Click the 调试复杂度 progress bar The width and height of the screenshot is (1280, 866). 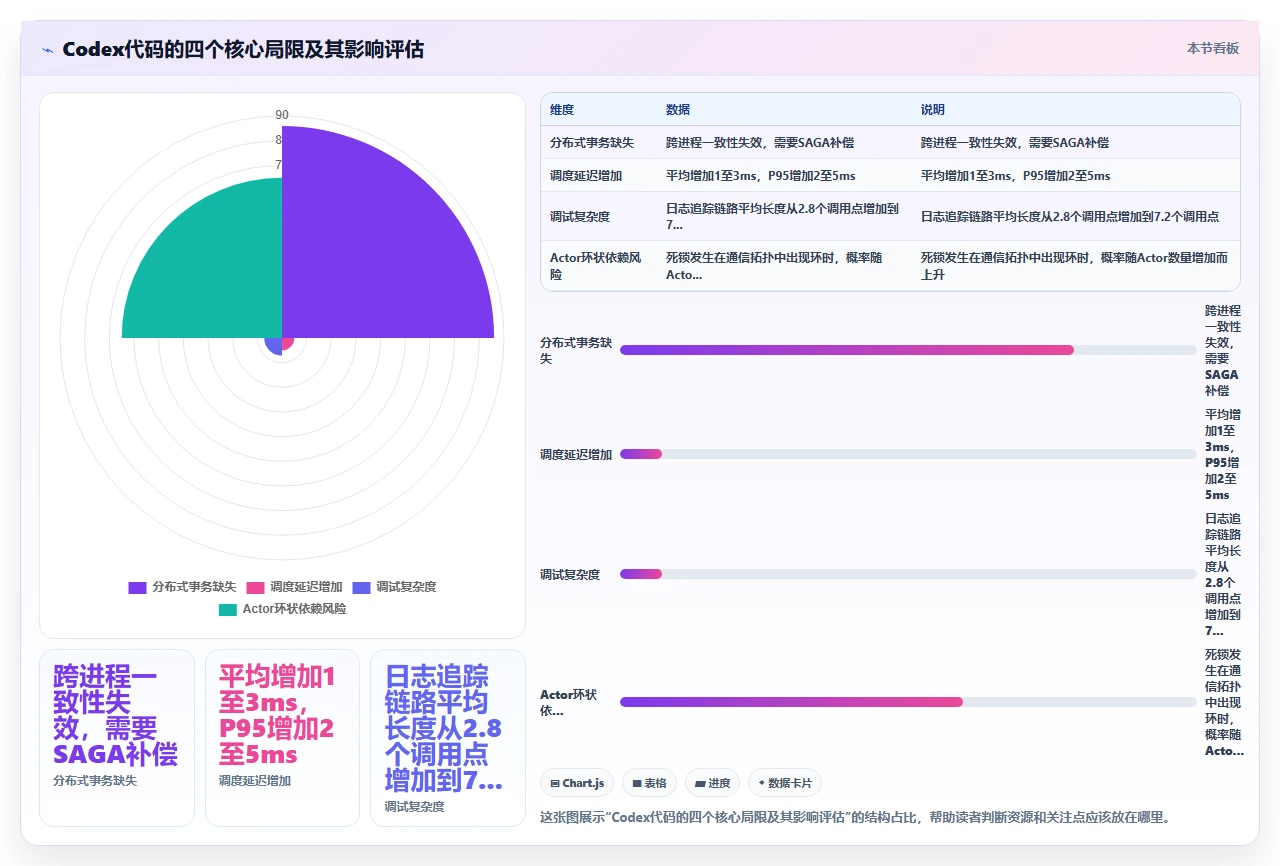coord(908,574)
